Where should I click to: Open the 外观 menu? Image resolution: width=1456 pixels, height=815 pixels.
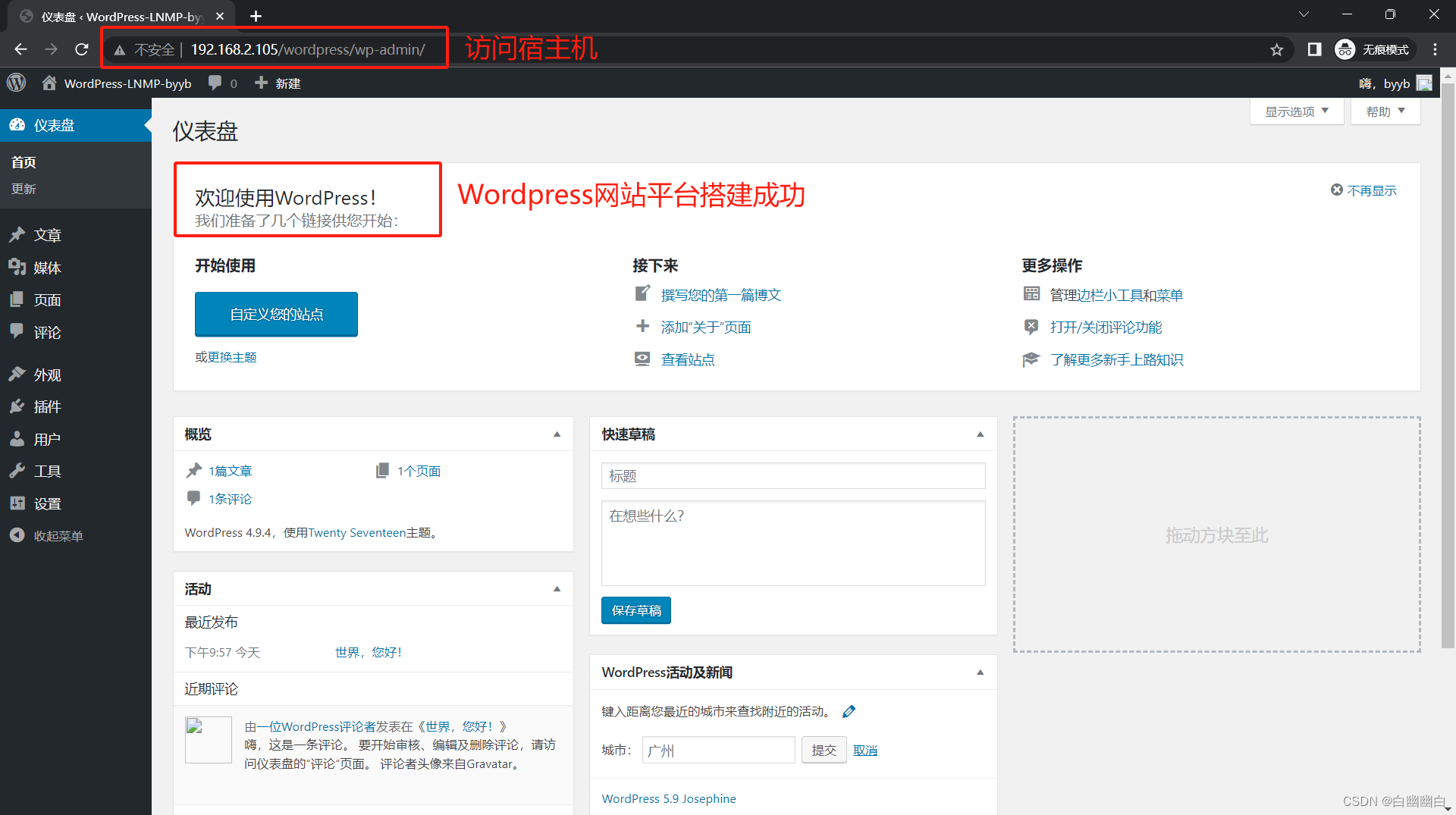point(76,375)
